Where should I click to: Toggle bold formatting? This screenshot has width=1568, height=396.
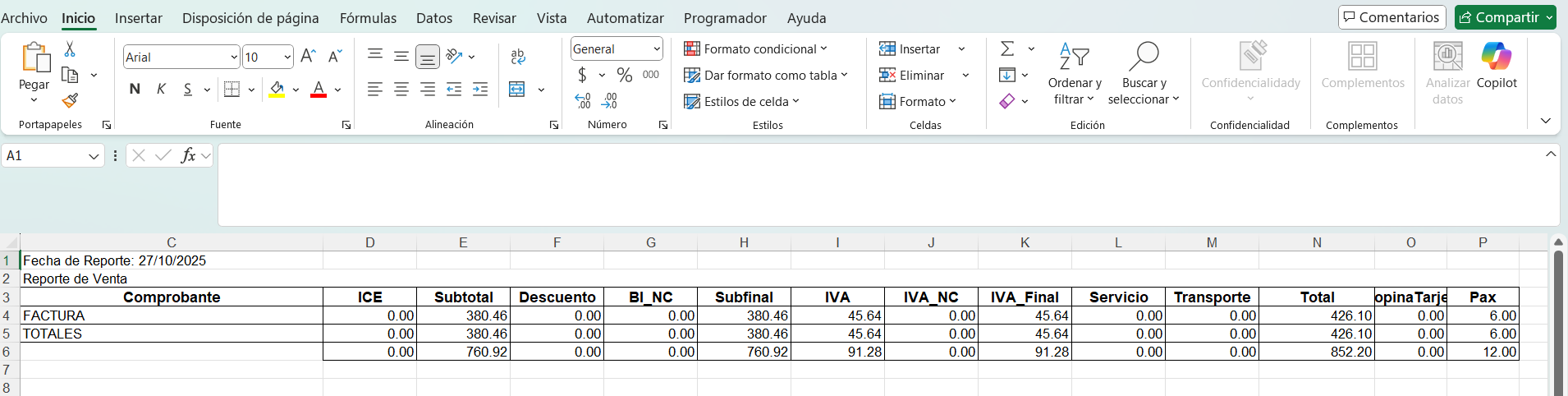point(135,90)
